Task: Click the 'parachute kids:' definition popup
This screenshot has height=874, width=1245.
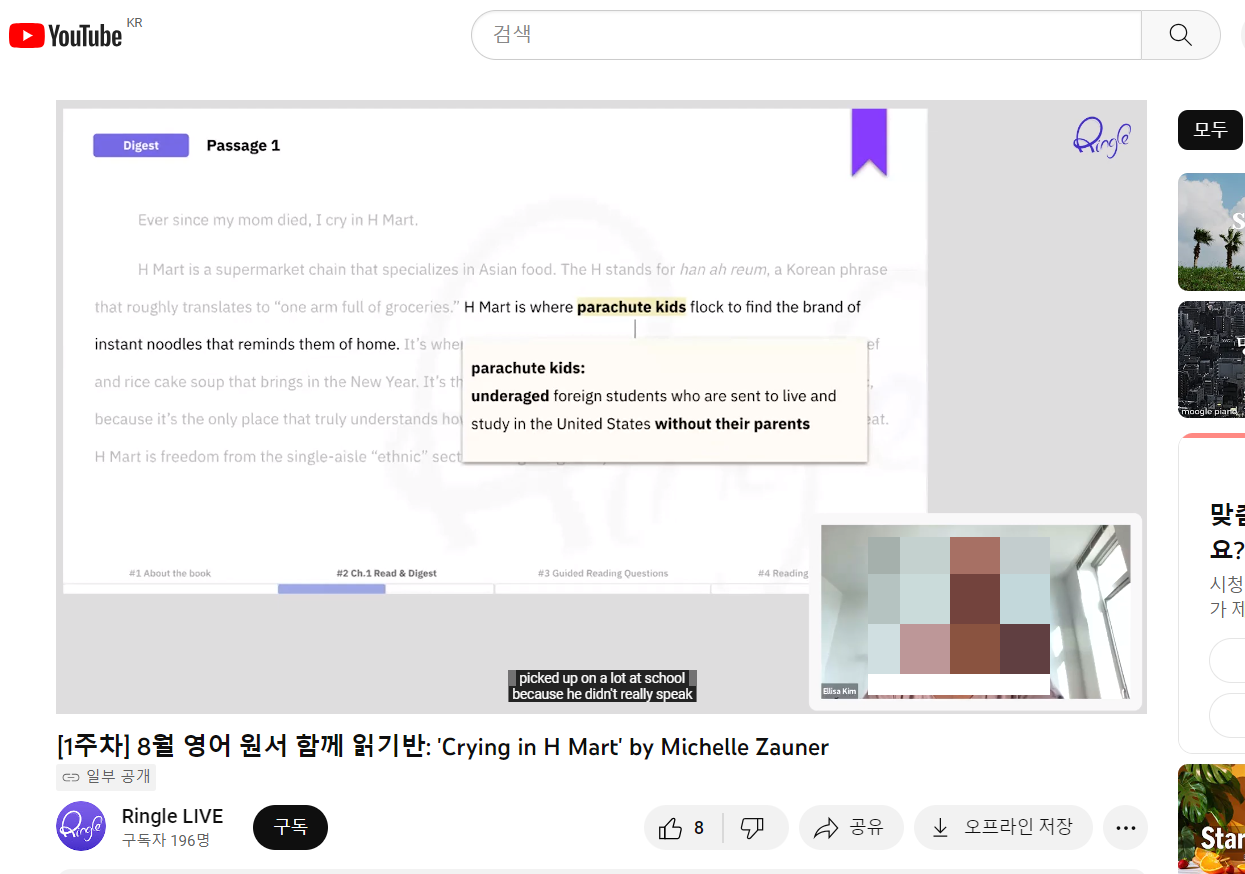Action: pos(665,400)
